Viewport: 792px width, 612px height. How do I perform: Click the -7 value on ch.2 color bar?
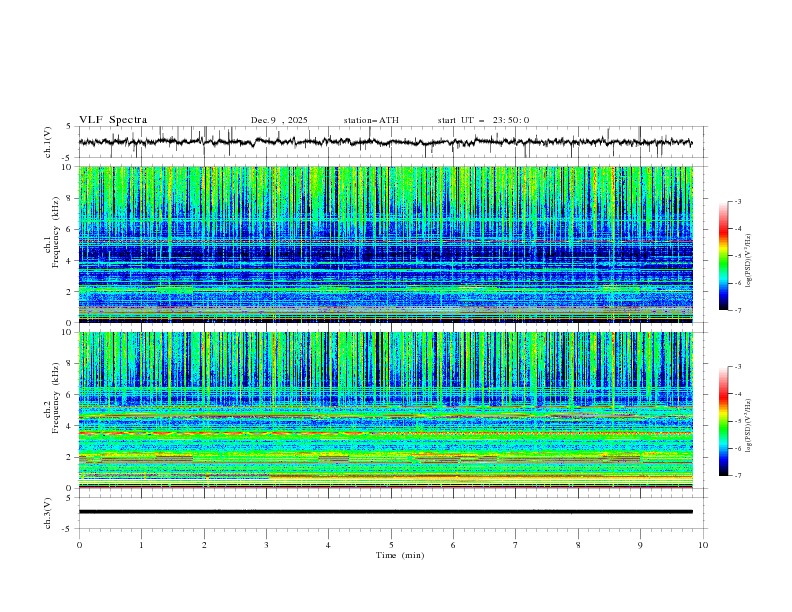pos(739,476)
